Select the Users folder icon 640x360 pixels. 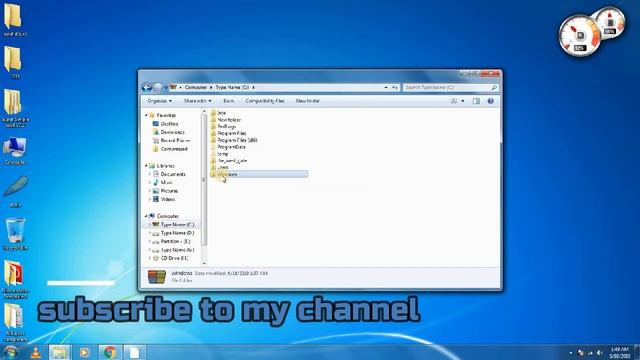tap(213, 167)
